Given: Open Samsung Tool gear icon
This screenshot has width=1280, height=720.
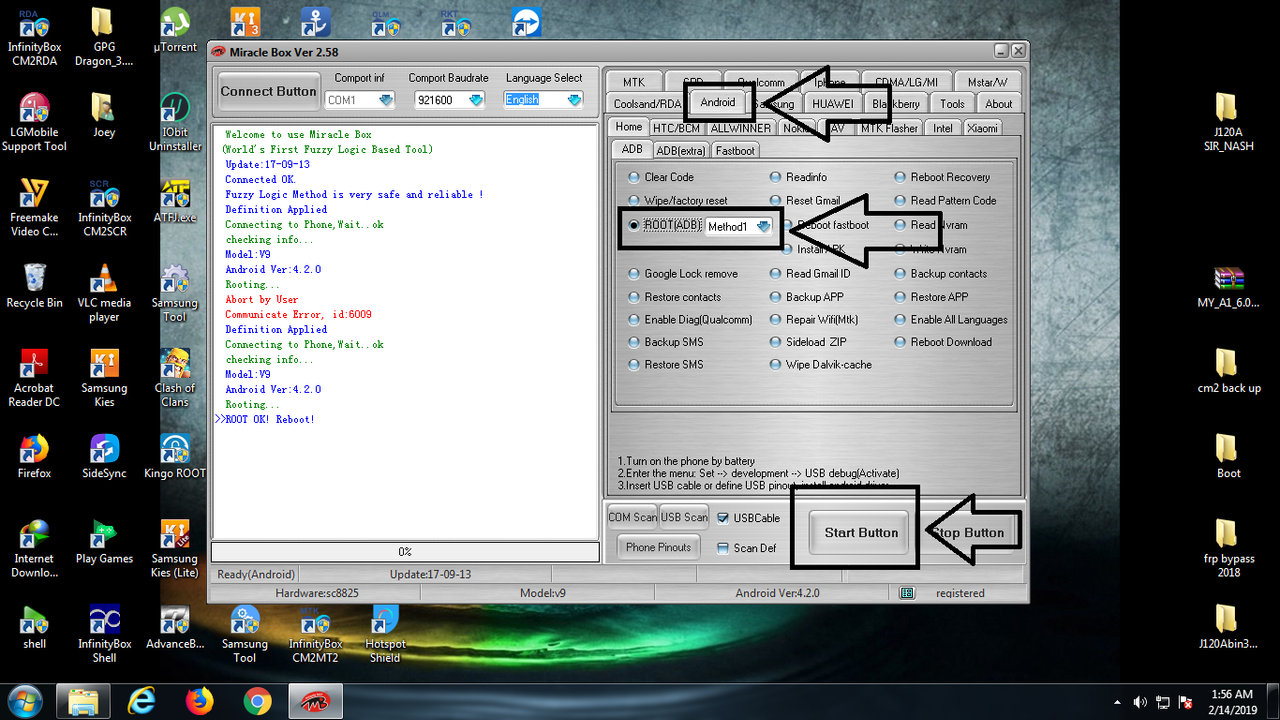Looking at the screenshot, I should tap(175, 292).
